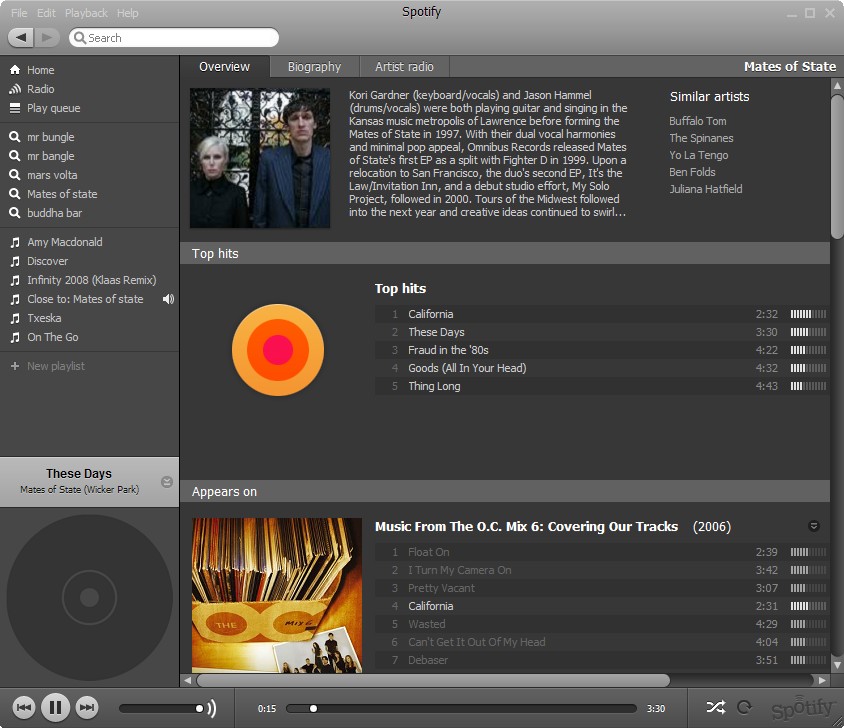Open similar artist Juliana Hatfield
Viewport: 844px width, 728px height.
[x=706, y=189]
